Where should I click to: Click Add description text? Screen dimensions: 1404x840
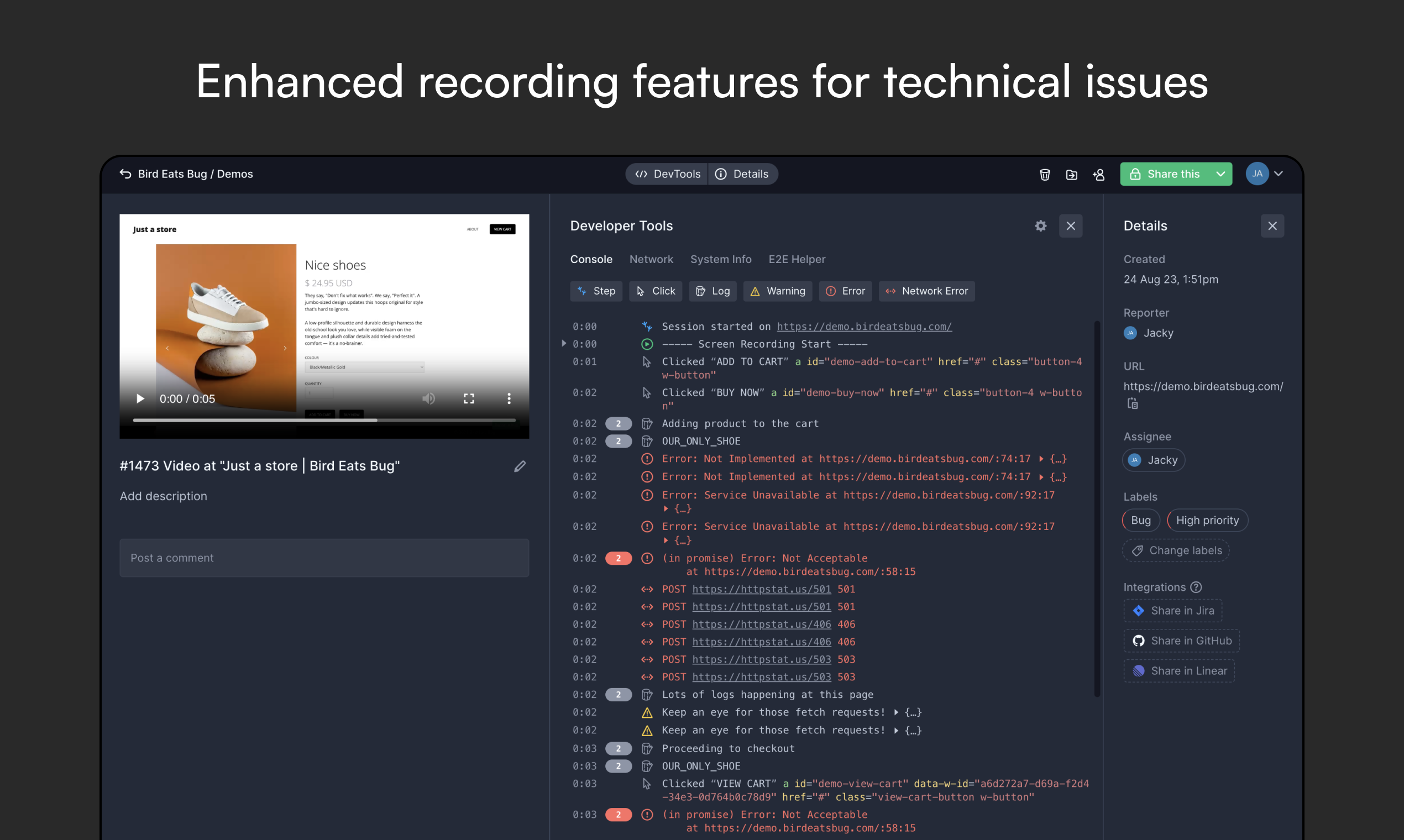[163, 496]
